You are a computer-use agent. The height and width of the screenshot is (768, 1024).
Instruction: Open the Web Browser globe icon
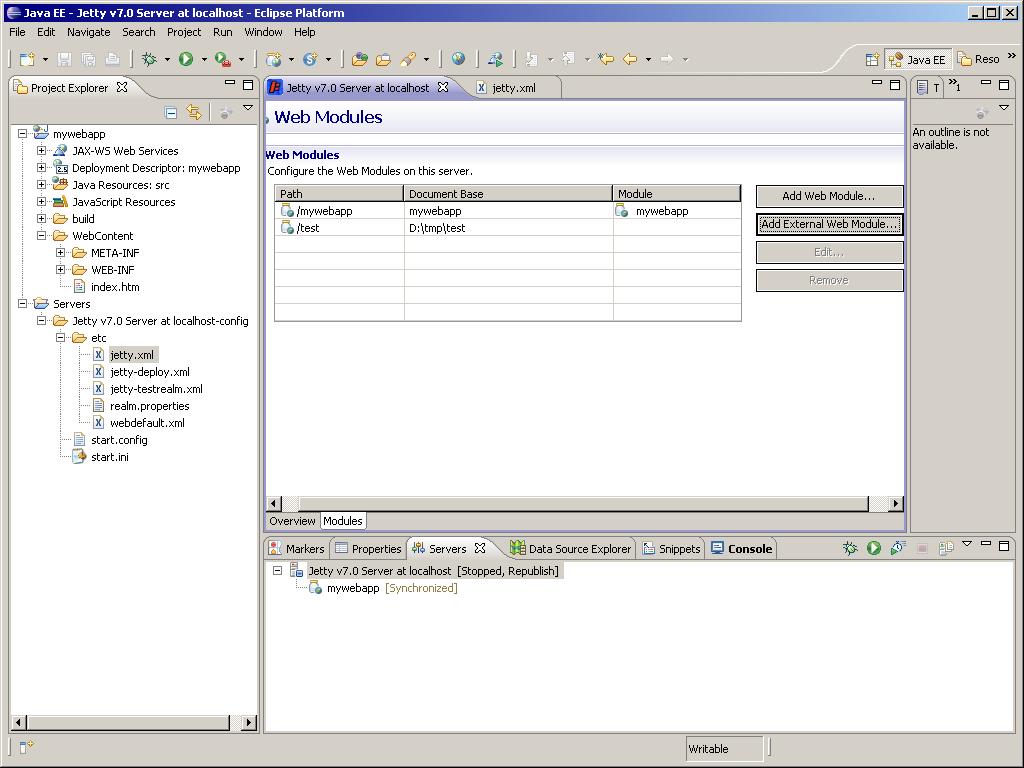pos(458,59)
